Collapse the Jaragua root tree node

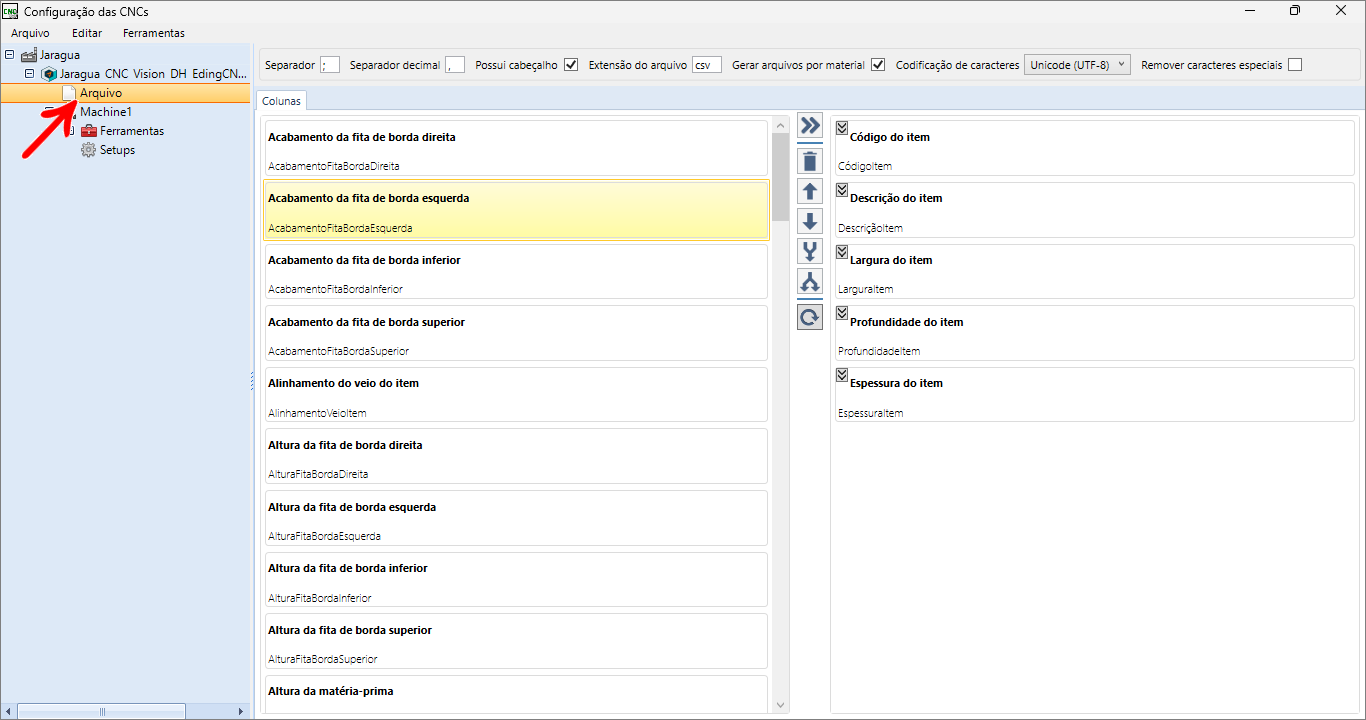pos(10,55)
